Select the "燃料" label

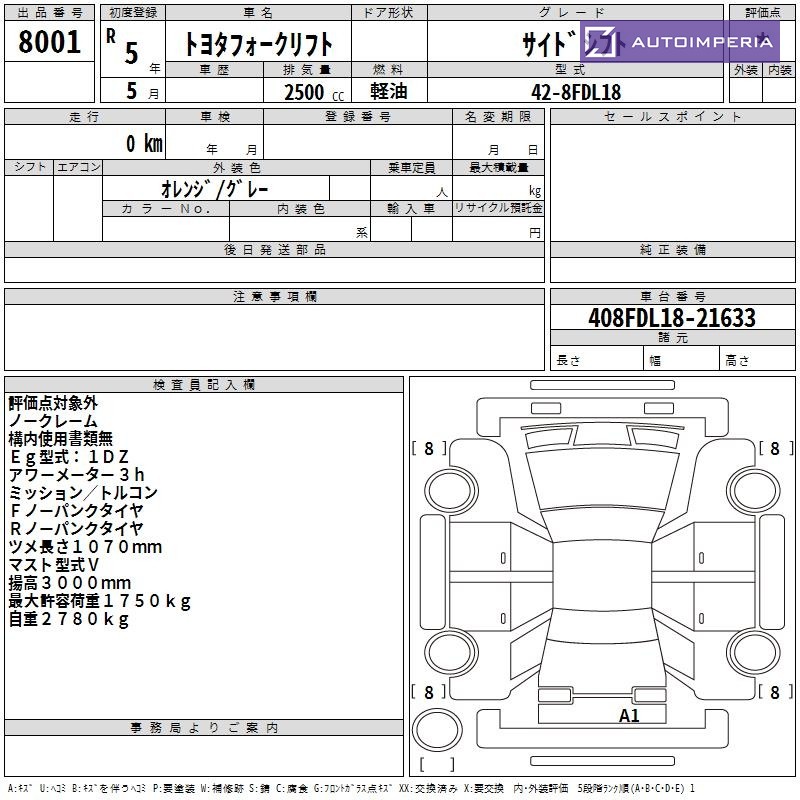click(389, 70)
